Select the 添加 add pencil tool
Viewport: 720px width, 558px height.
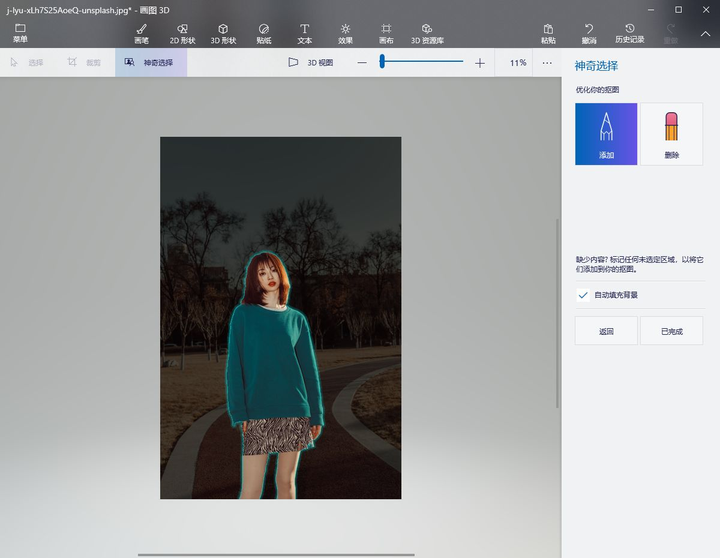tap(606, 134)
